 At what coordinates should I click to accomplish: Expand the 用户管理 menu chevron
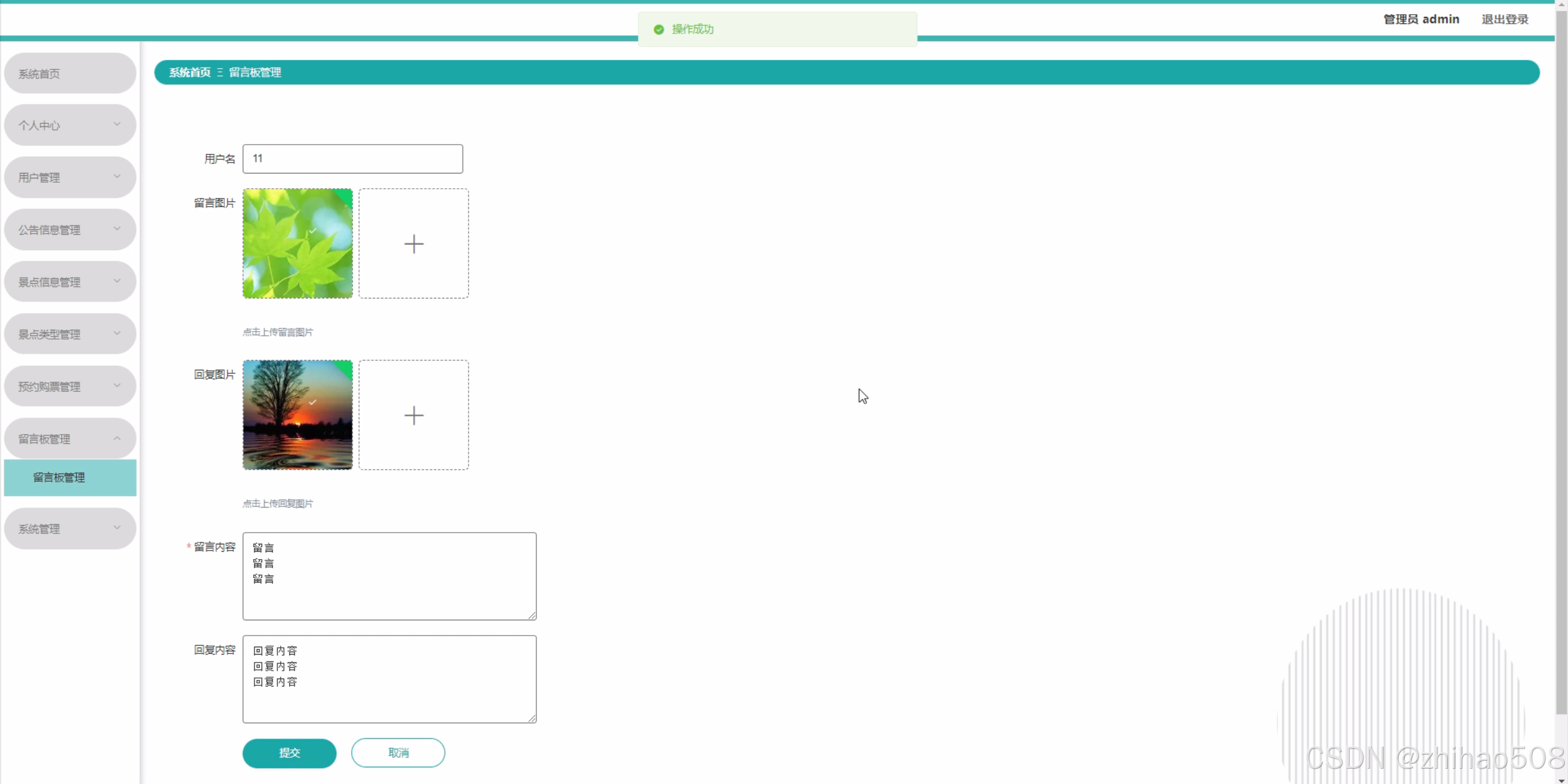pyautogui.click(x=116, y=177)
